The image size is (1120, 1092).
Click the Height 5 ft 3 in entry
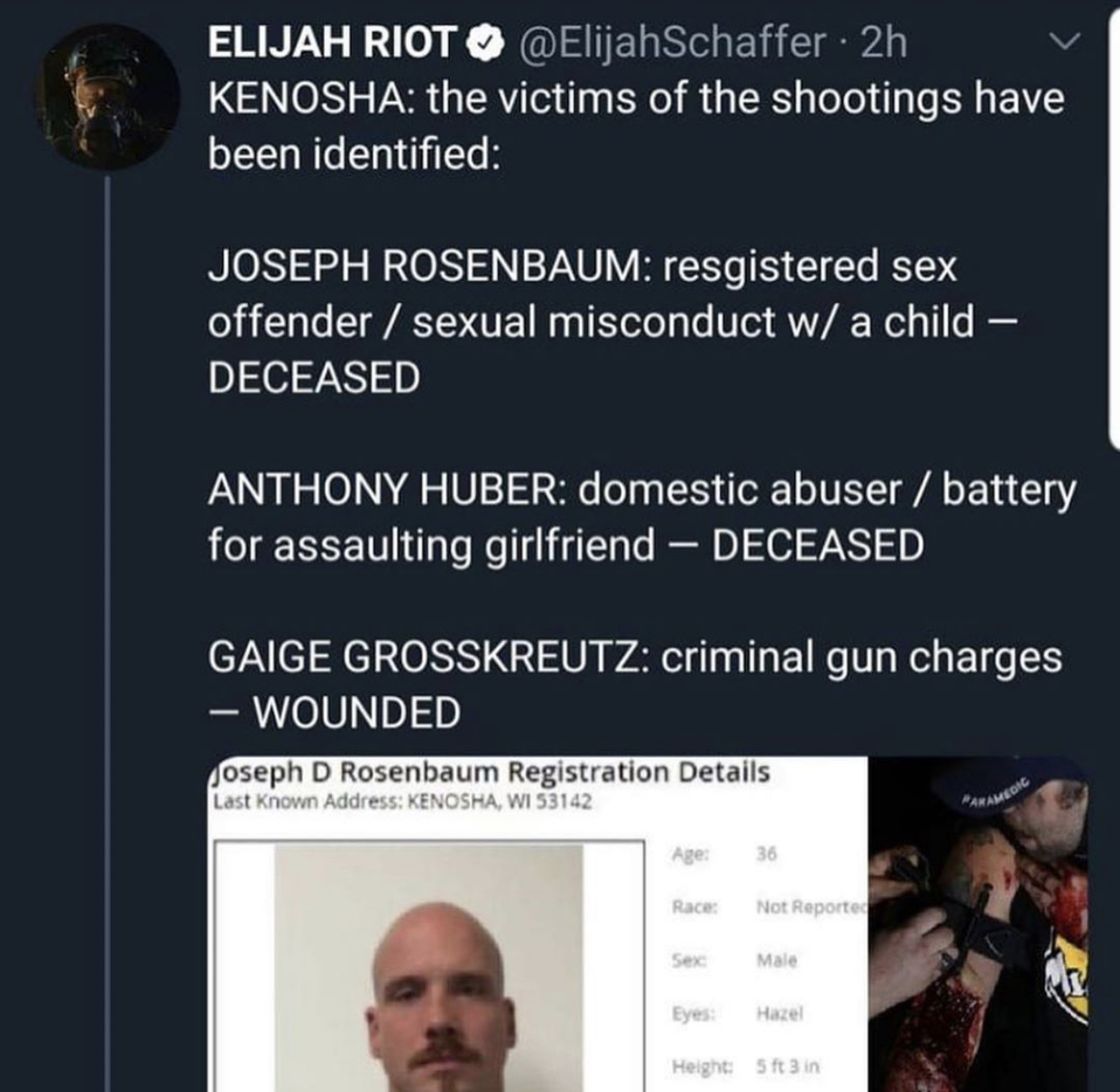(x=745, y=1067)
